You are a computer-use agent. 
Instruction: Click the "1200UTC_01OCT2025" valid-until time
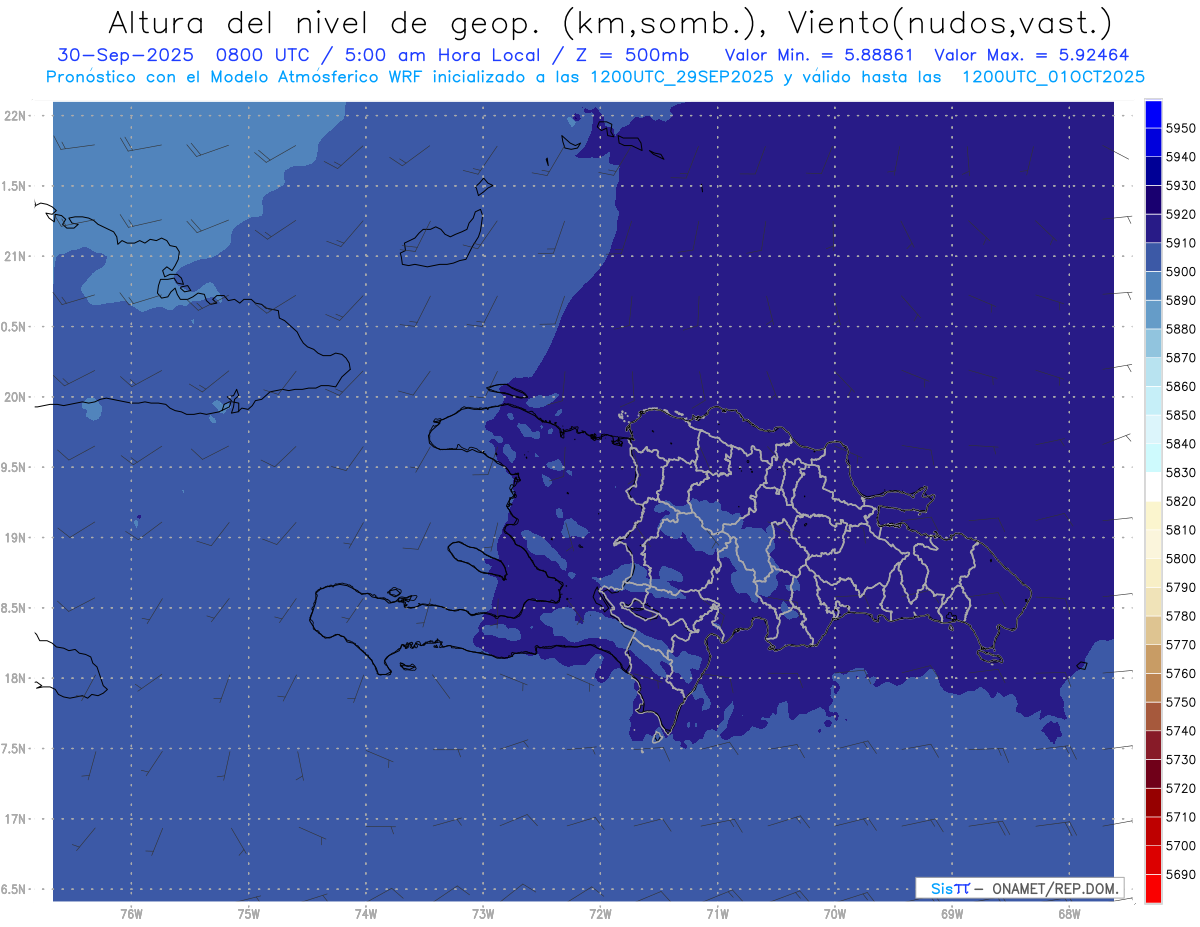point(1054,76)
